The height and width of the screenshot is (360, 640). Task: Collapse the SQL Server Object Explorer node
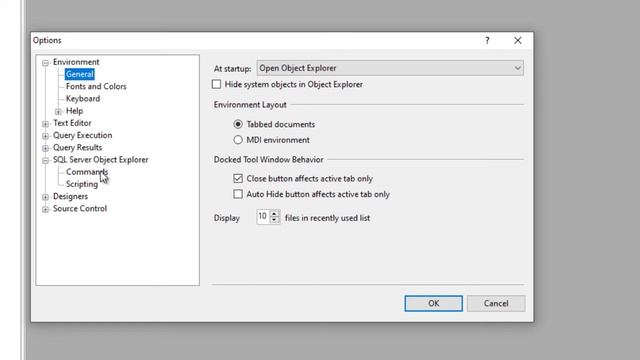tap(45, 160)
